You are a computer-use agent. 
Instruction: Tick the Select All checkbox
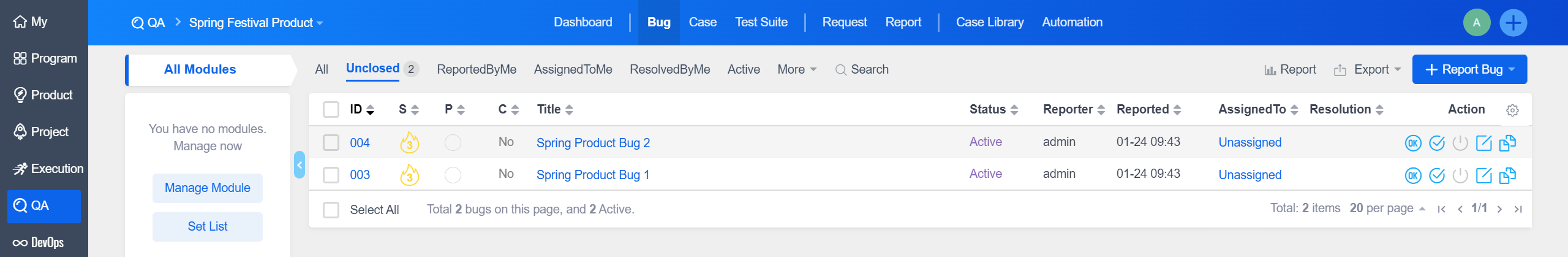coord(331,210)
